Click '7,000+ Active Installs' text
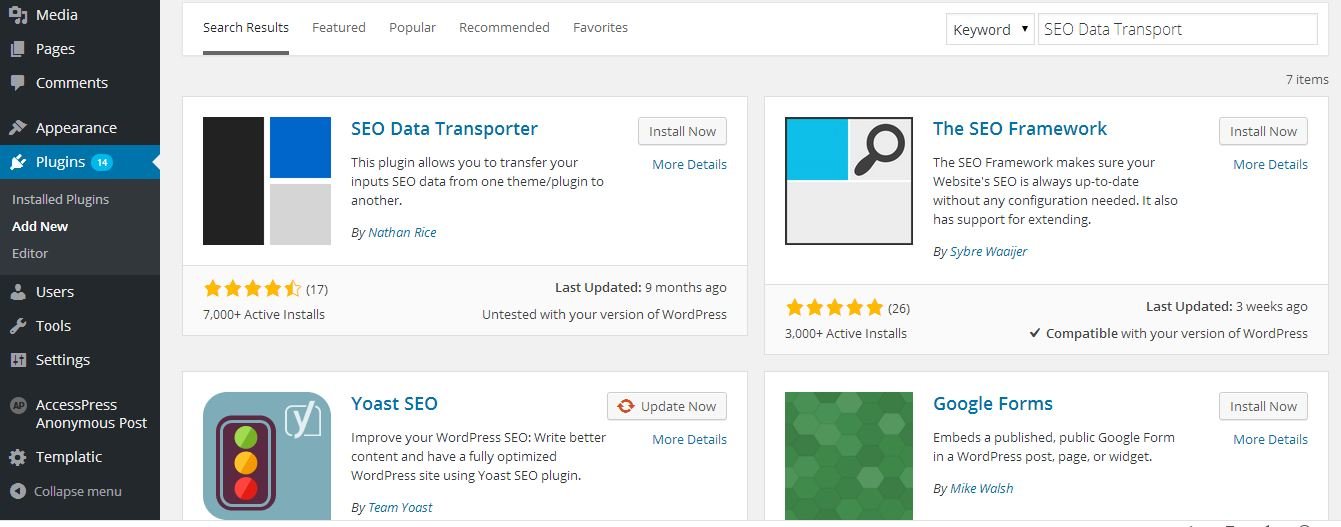 point(264,314)
